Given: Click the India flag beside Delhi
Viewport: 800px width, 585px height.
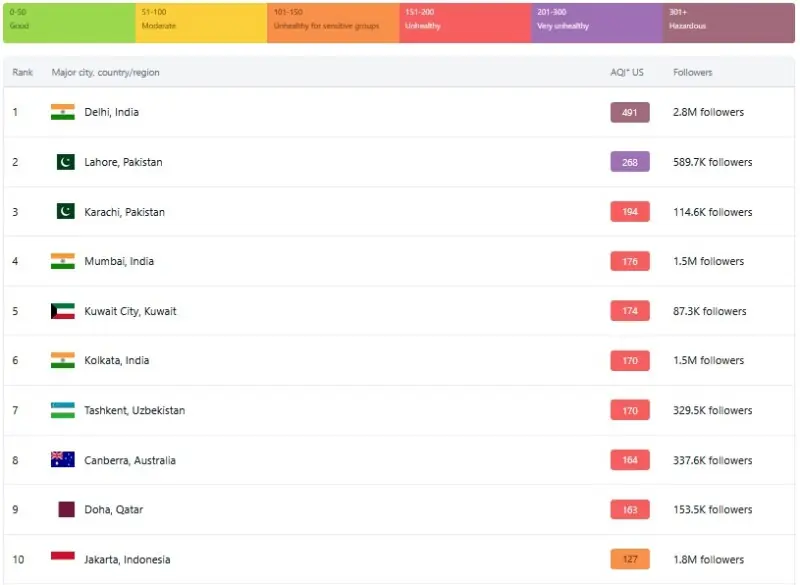Looking at the screenshot, I should (x=63, y=112).
